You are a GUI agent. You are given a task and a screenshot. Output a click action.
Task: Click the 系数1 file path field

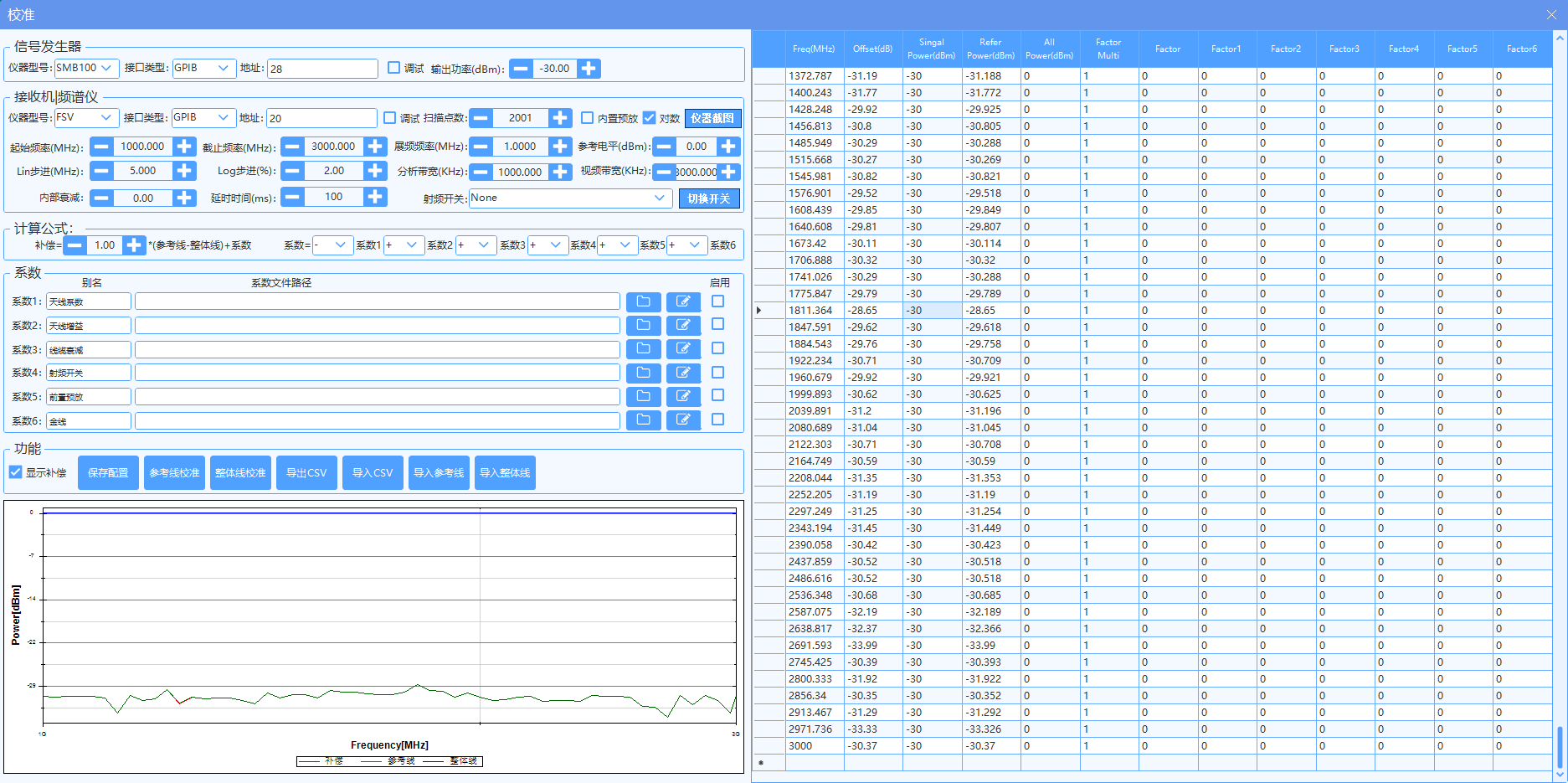378,301
